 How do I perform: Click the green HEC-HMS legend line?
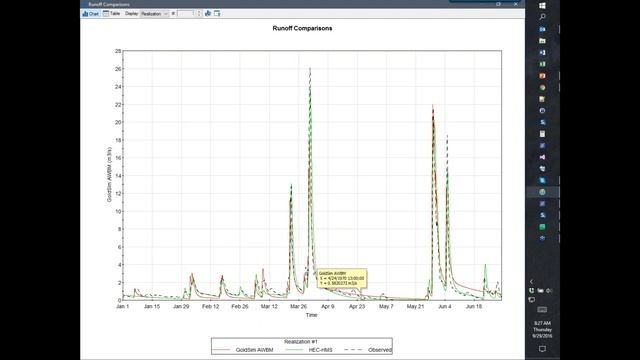294,350
